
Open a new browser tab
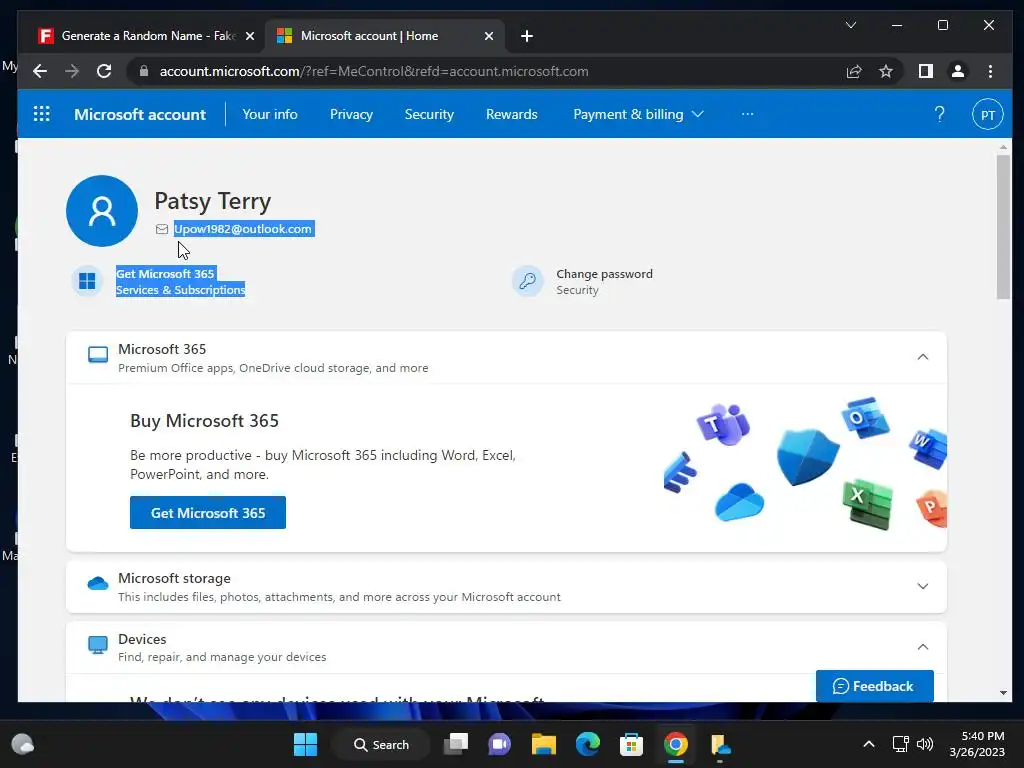pyautogui.click(x=526, y=36)
